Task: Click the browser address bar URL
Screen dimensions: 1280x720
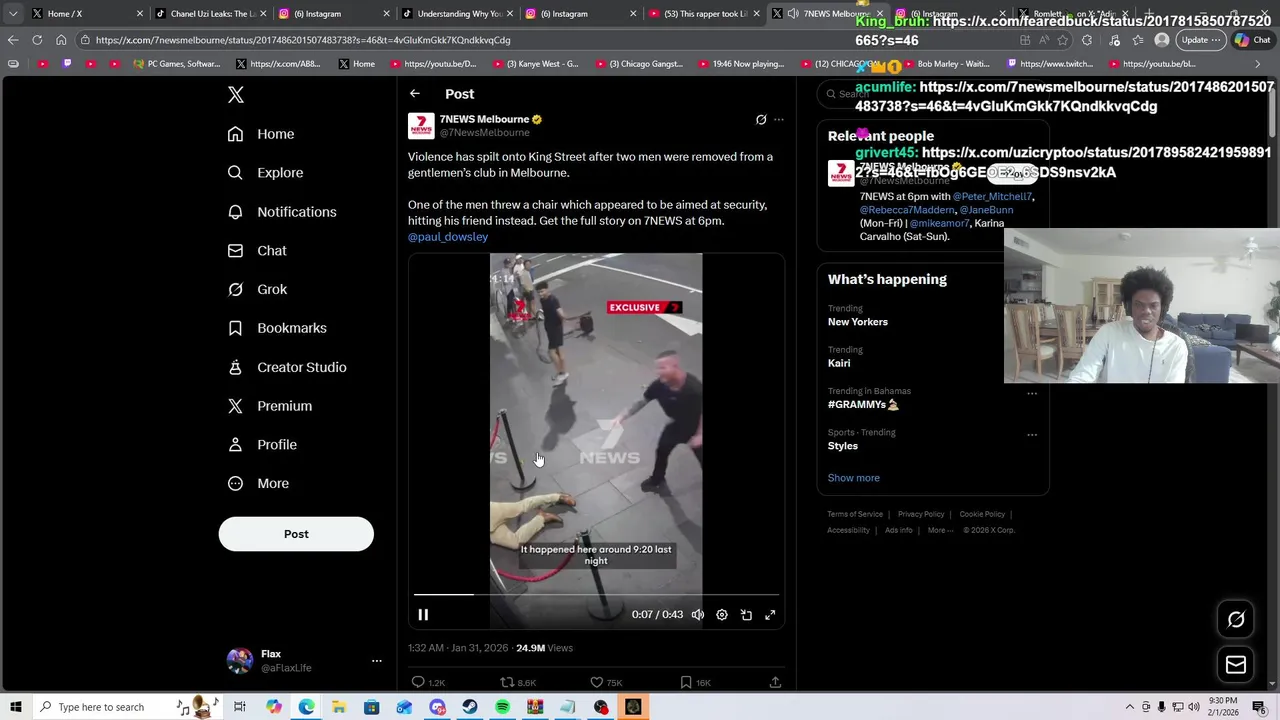Action: pyautogui.click(x=303, y=40)
